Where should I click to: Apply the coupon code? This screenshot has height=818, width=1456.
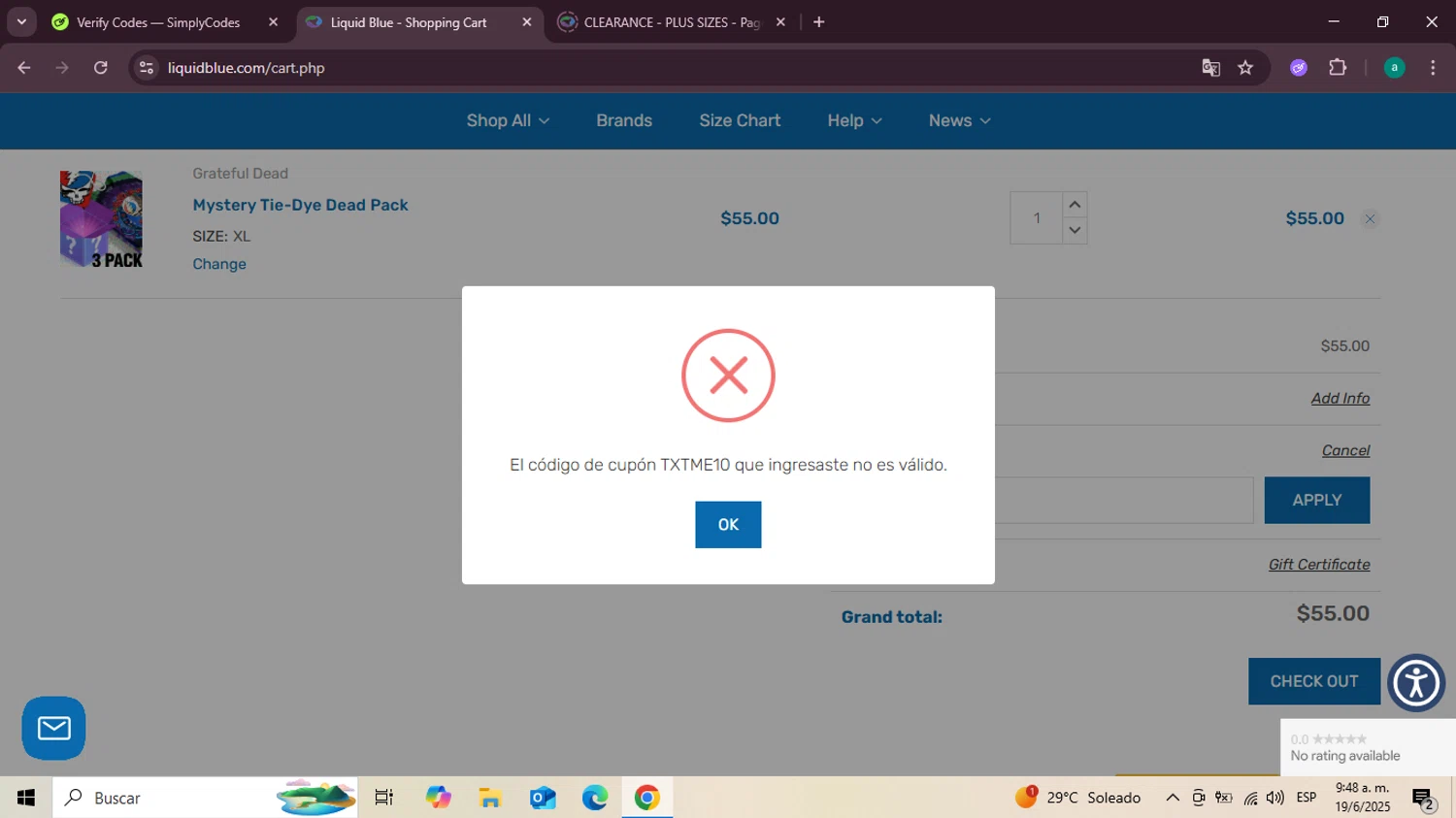(x=1317, y=501)
